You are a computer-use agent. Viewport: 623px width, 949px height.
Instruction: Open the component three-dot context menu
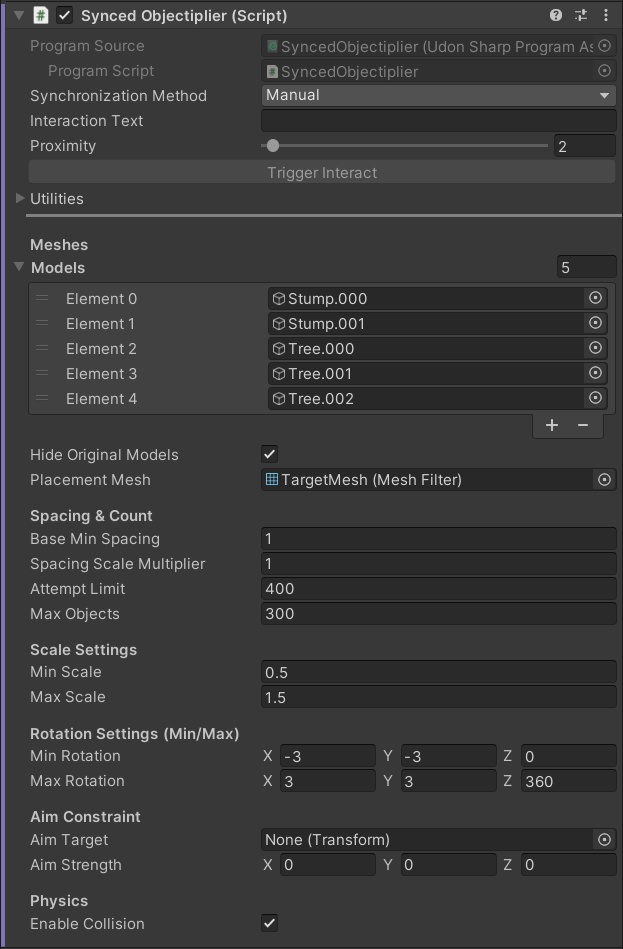(x=605, y=15)
